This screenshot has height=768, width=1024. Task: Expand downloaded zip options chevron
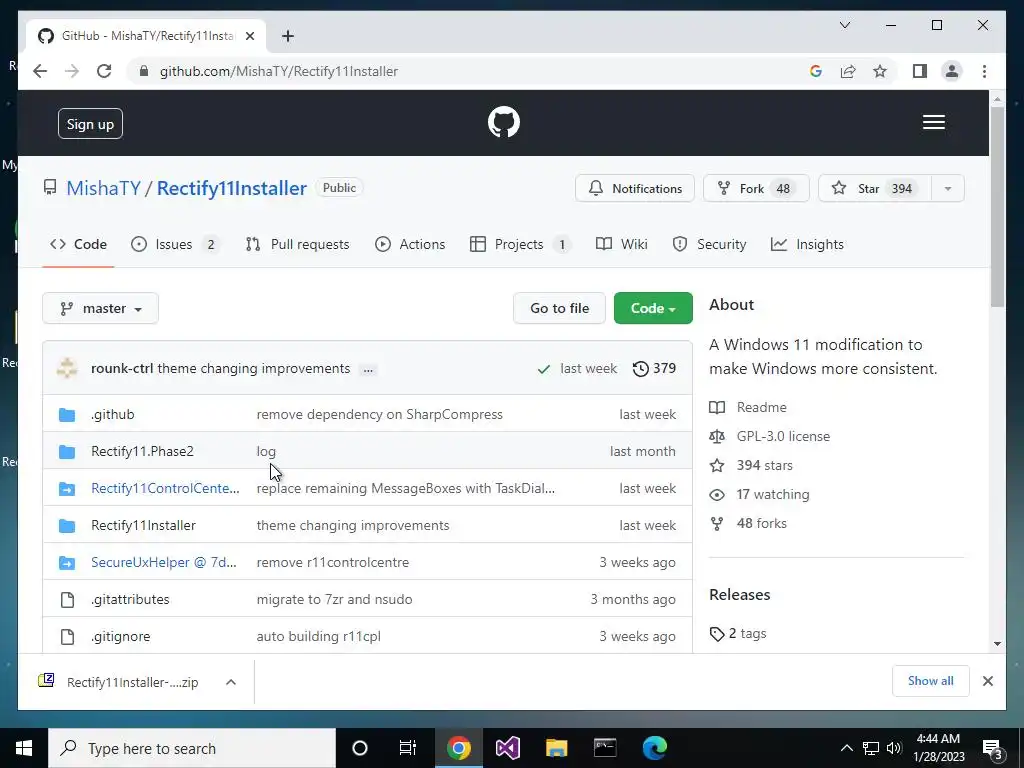click(x=231, y=682)
